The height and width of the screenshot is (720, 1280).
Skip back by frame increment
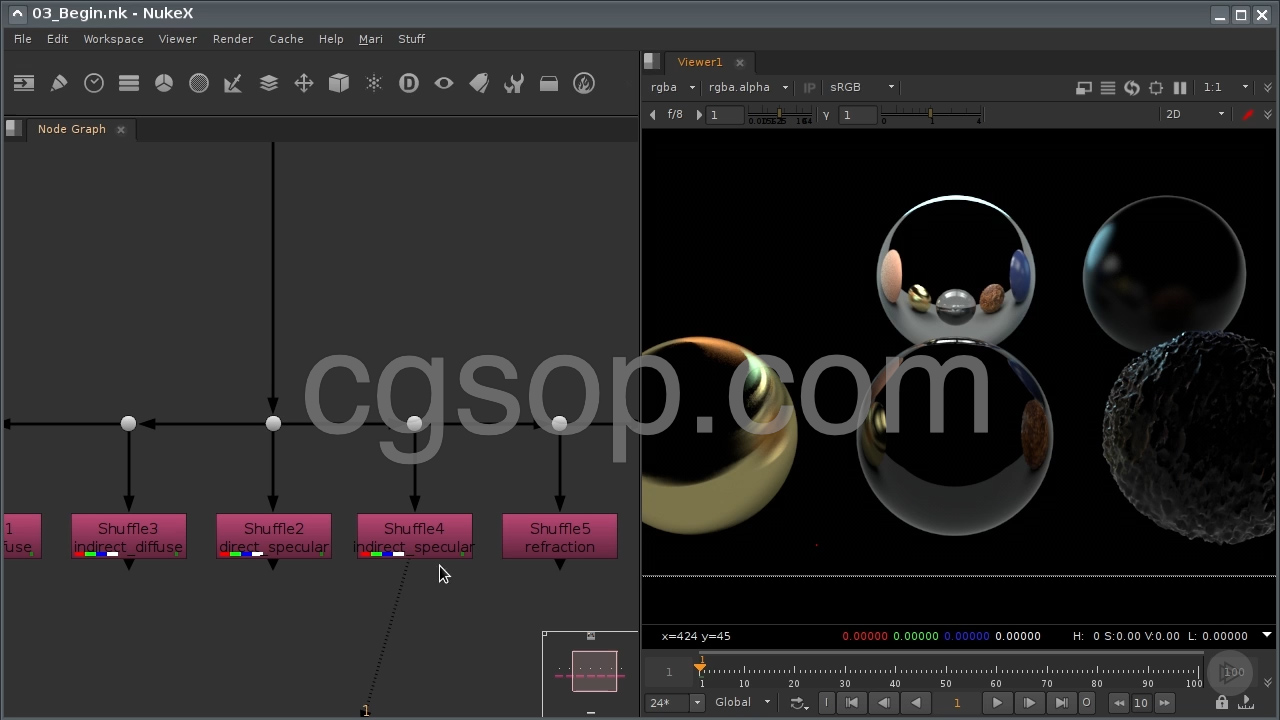[1119, 703]
